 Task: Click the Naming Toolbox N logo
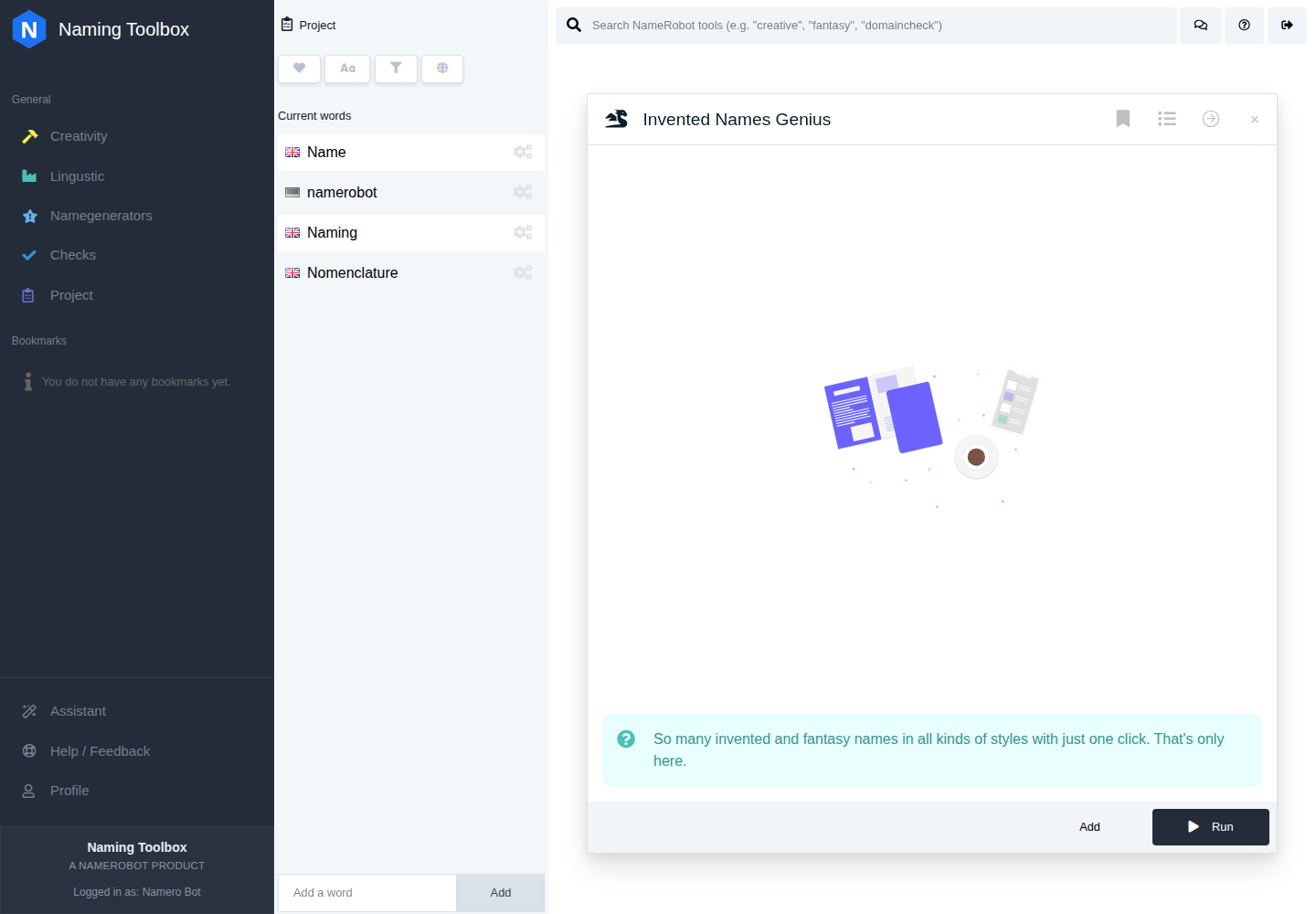(x=29, y=29)
